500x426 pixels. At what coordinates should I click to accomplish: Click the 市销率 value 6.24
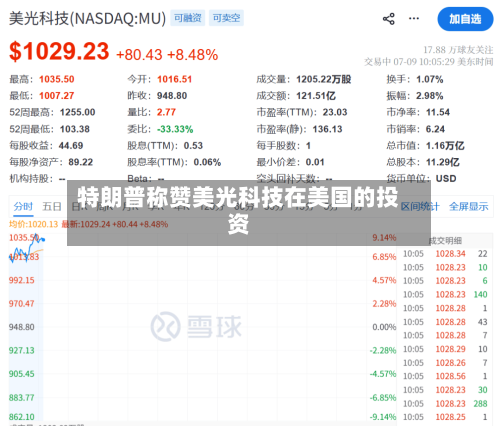(435, 129)
